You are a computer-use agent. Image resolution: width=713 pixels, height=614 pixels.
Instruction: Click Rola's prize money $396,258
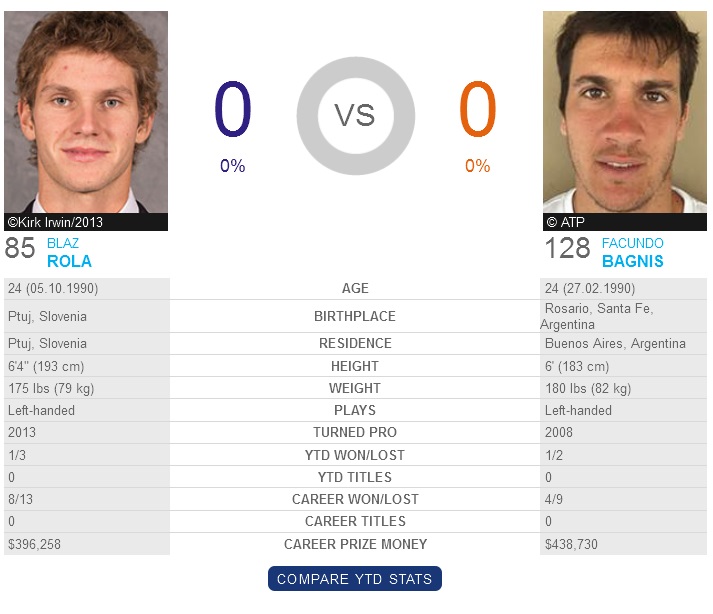click(35, 544)
